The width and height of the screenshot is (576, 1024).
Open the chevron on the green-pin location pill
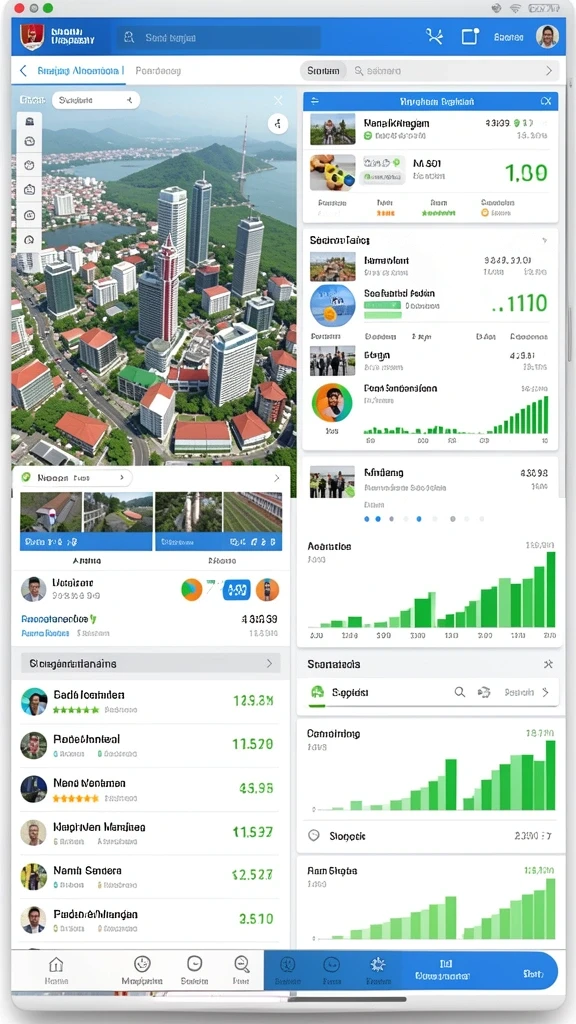point(121,478)
